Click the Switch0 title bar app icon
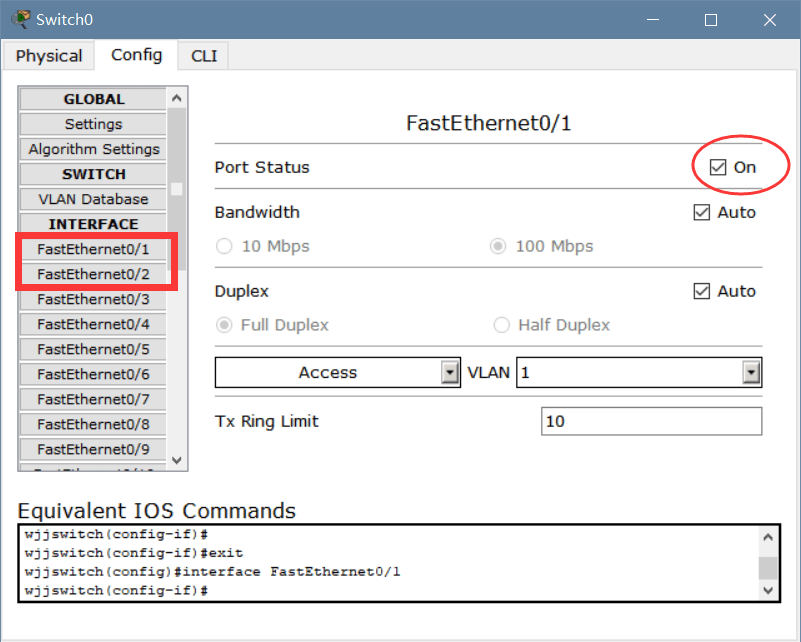 20,19
